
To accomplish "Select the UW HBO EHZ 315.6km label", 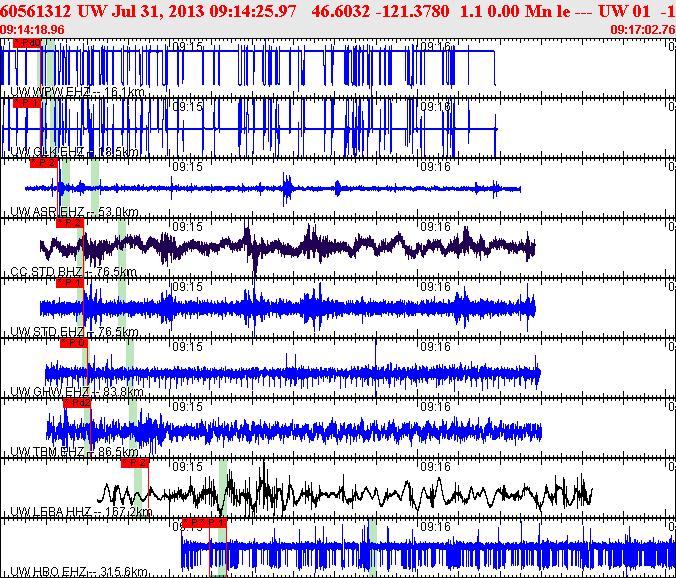I will pos(78,572).
